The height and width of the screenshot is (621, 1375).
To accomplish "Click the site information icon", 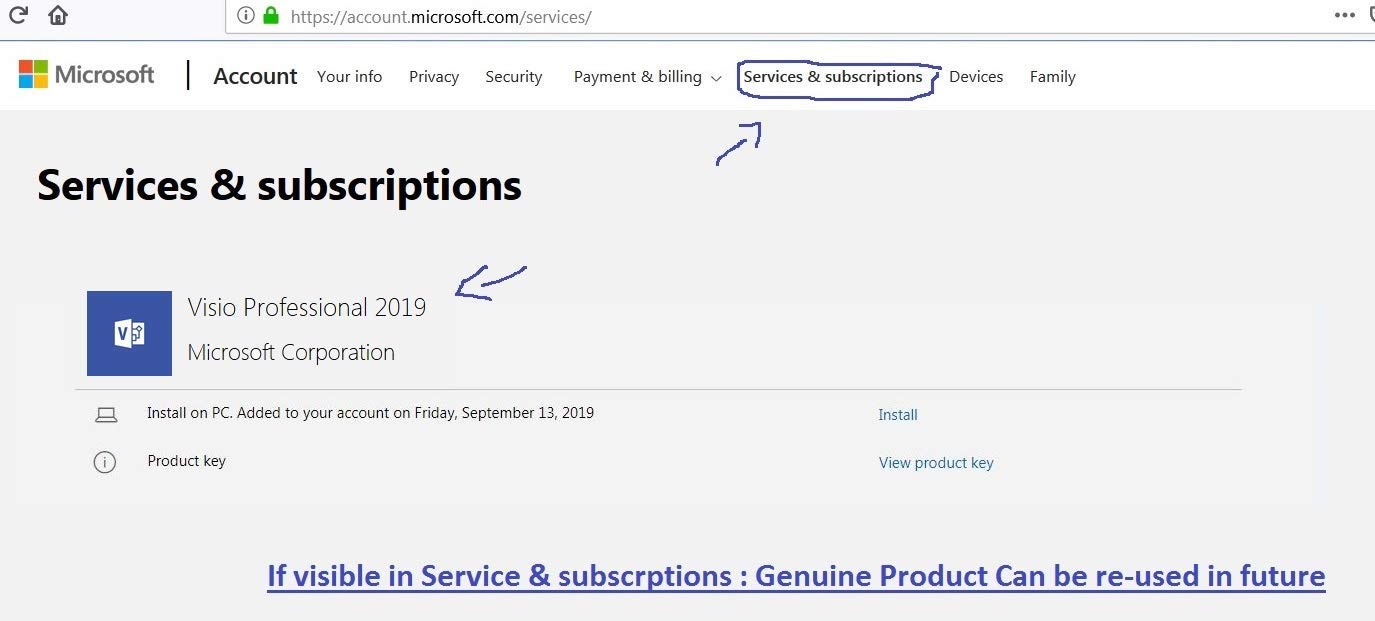I will click(x=246, y=16).
